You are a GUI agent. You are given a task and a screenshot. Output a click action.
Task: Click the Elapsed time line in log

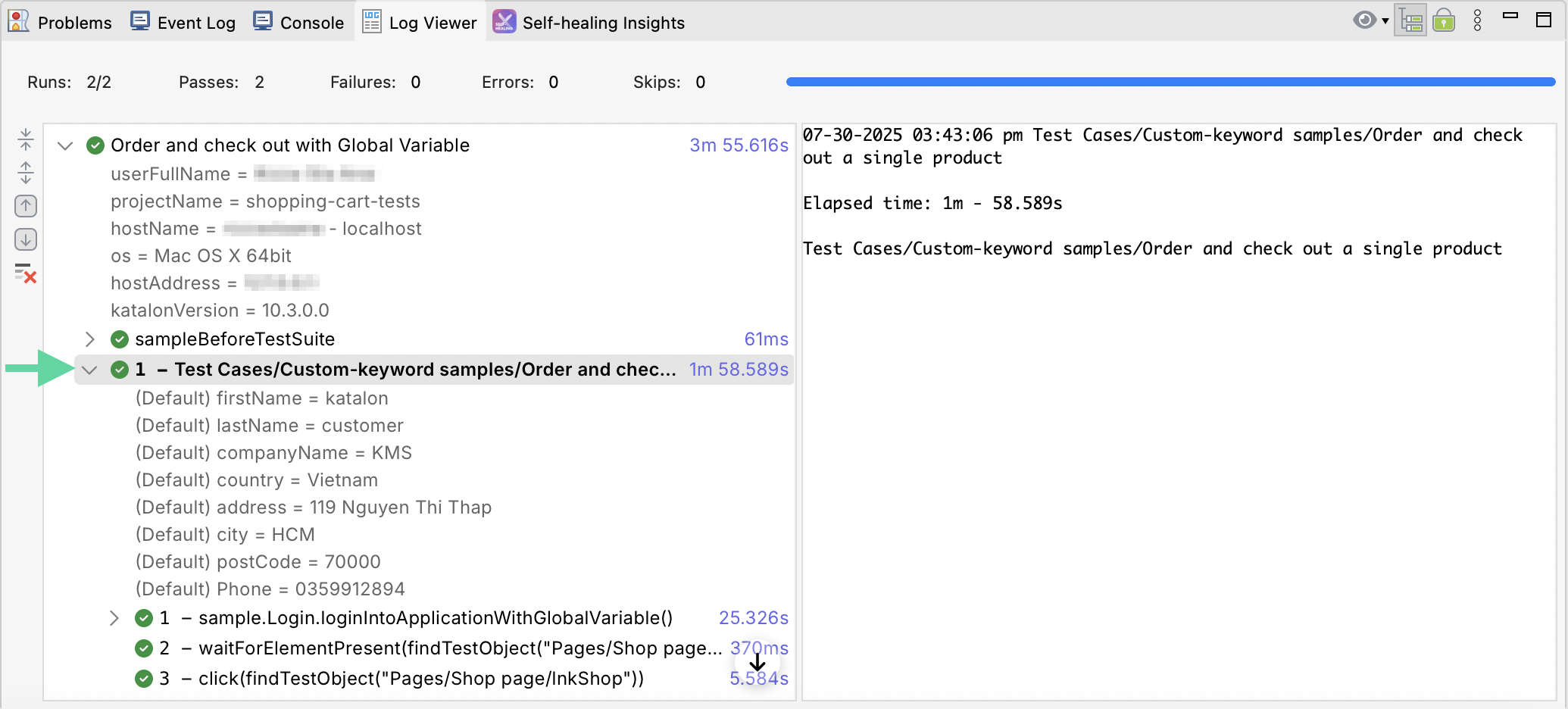click(x=932, y=203)
